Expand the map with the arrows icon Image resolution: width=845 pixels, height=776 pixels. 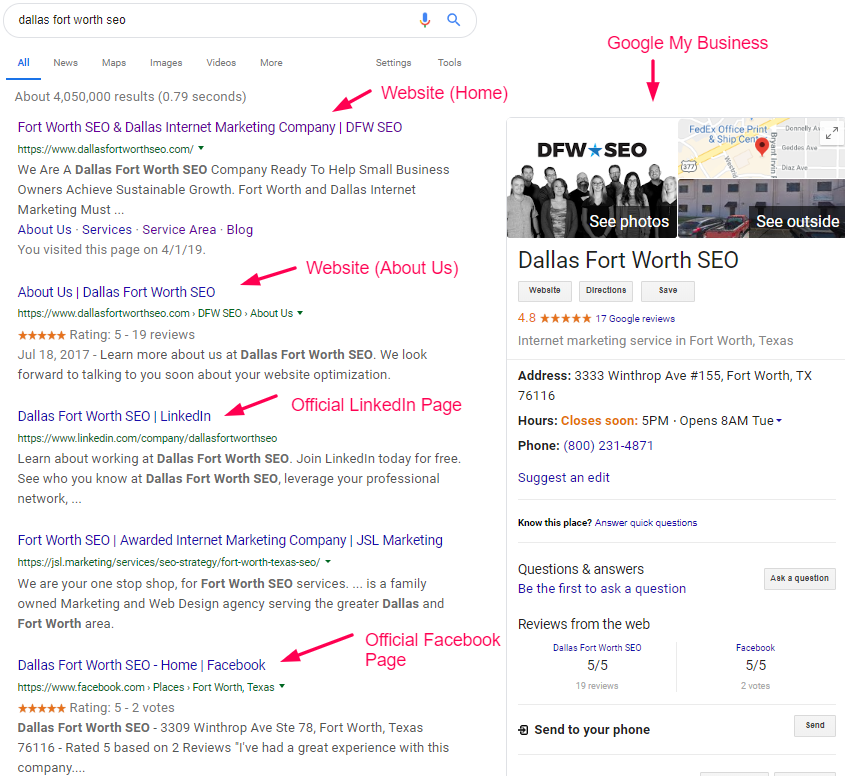point(832,133)
